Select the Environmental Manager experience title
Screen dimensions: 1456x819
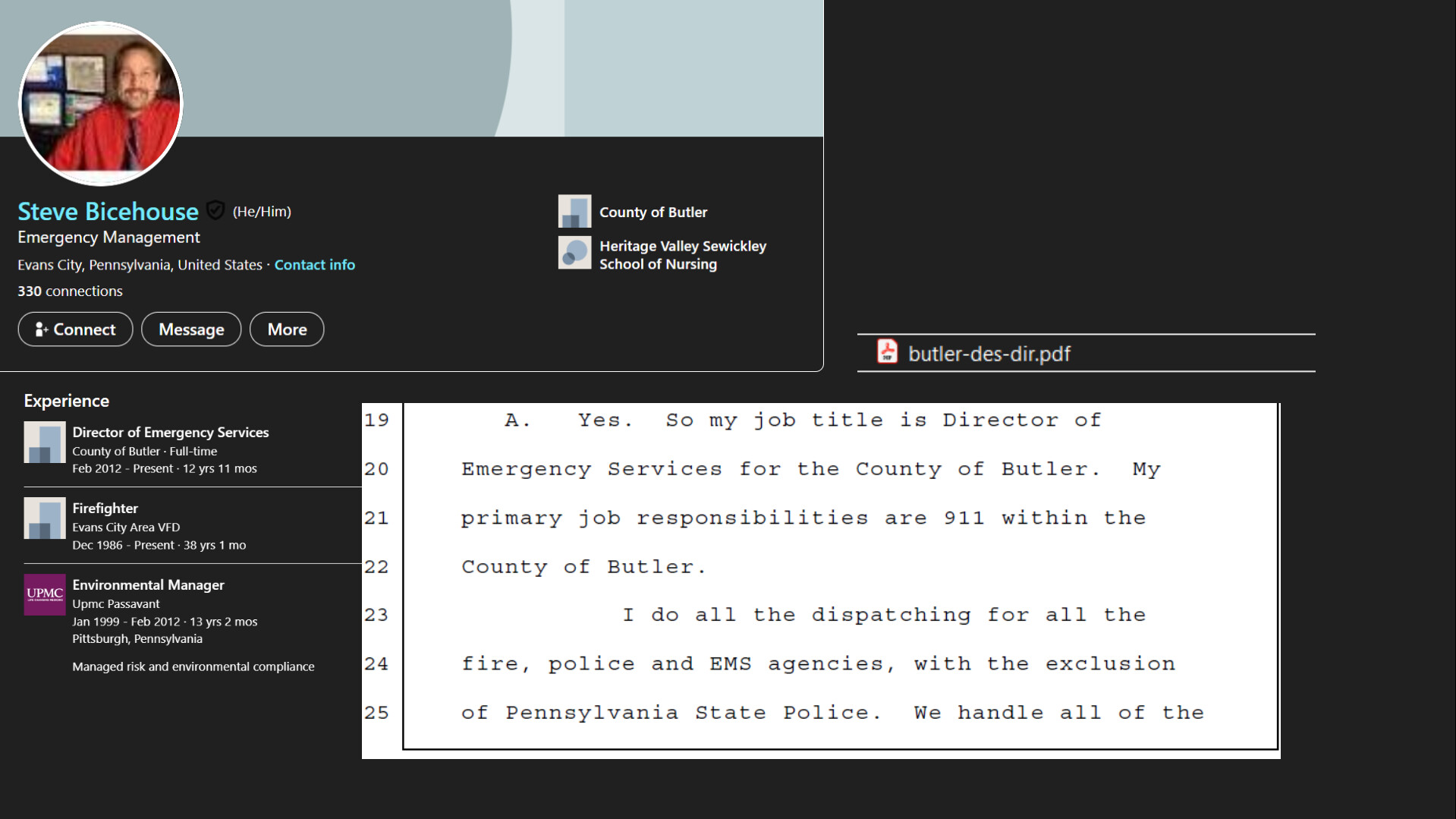point(148,584)
